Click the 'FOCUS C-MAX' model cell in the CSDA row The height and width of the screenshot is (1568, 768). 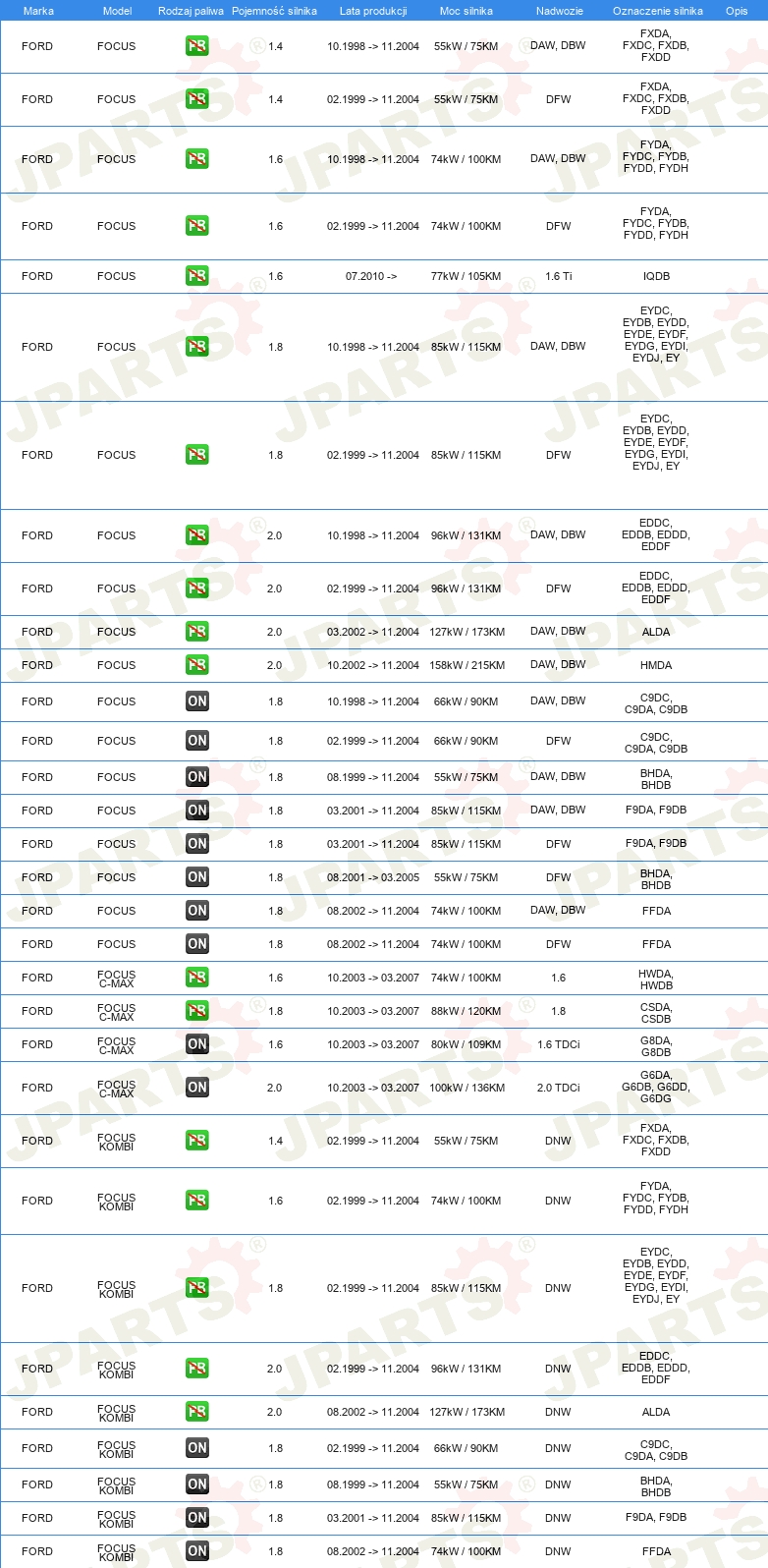117,1012
